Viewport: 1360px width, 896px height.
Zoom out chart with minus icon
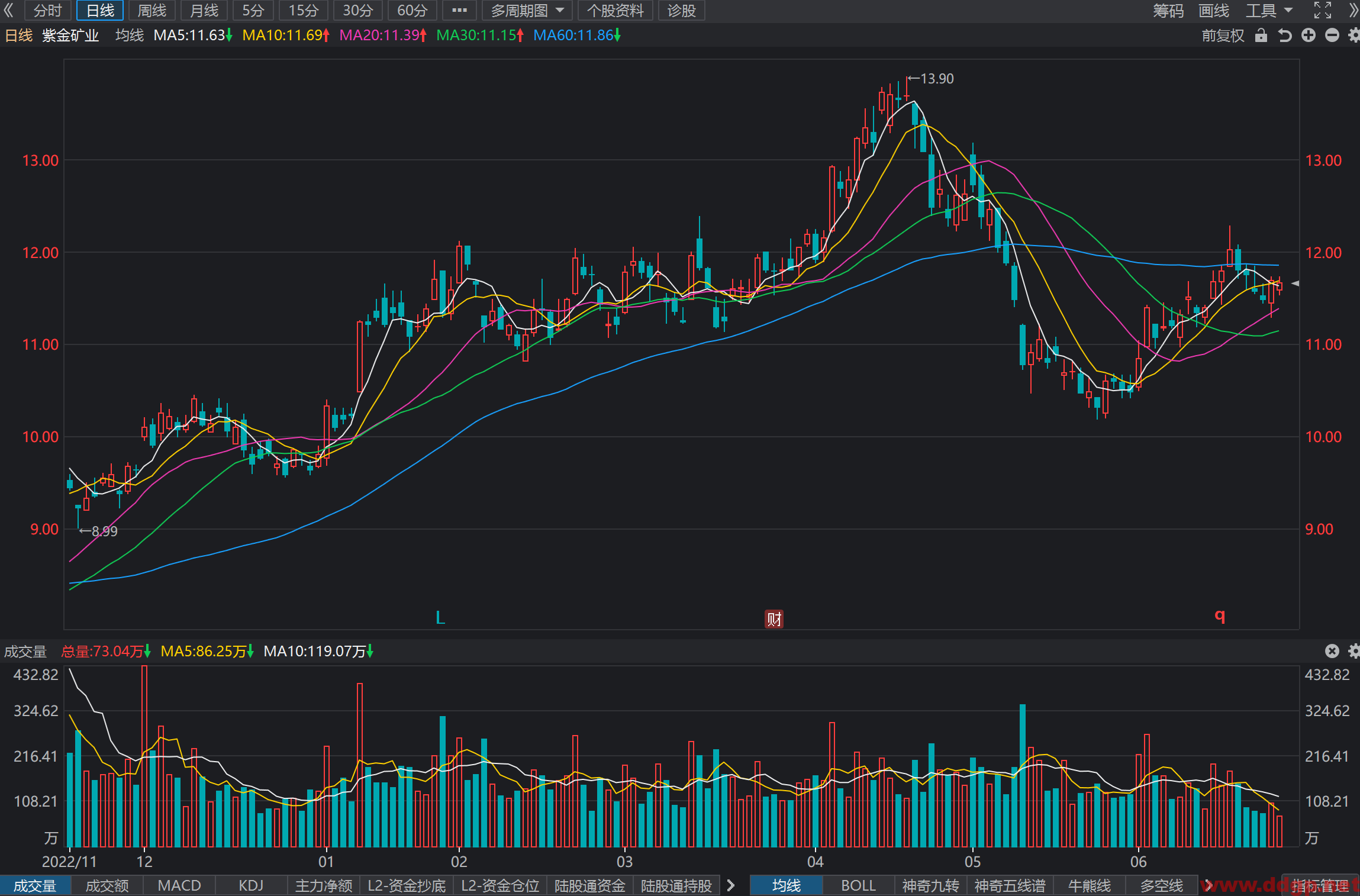1332,36
